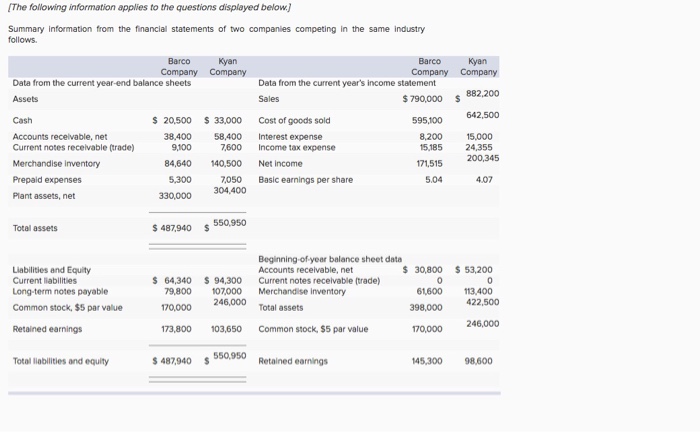This screenshot has height=432, width=700.
Task: Select the 8,200 interest expense value
Action: coord(431,137)
